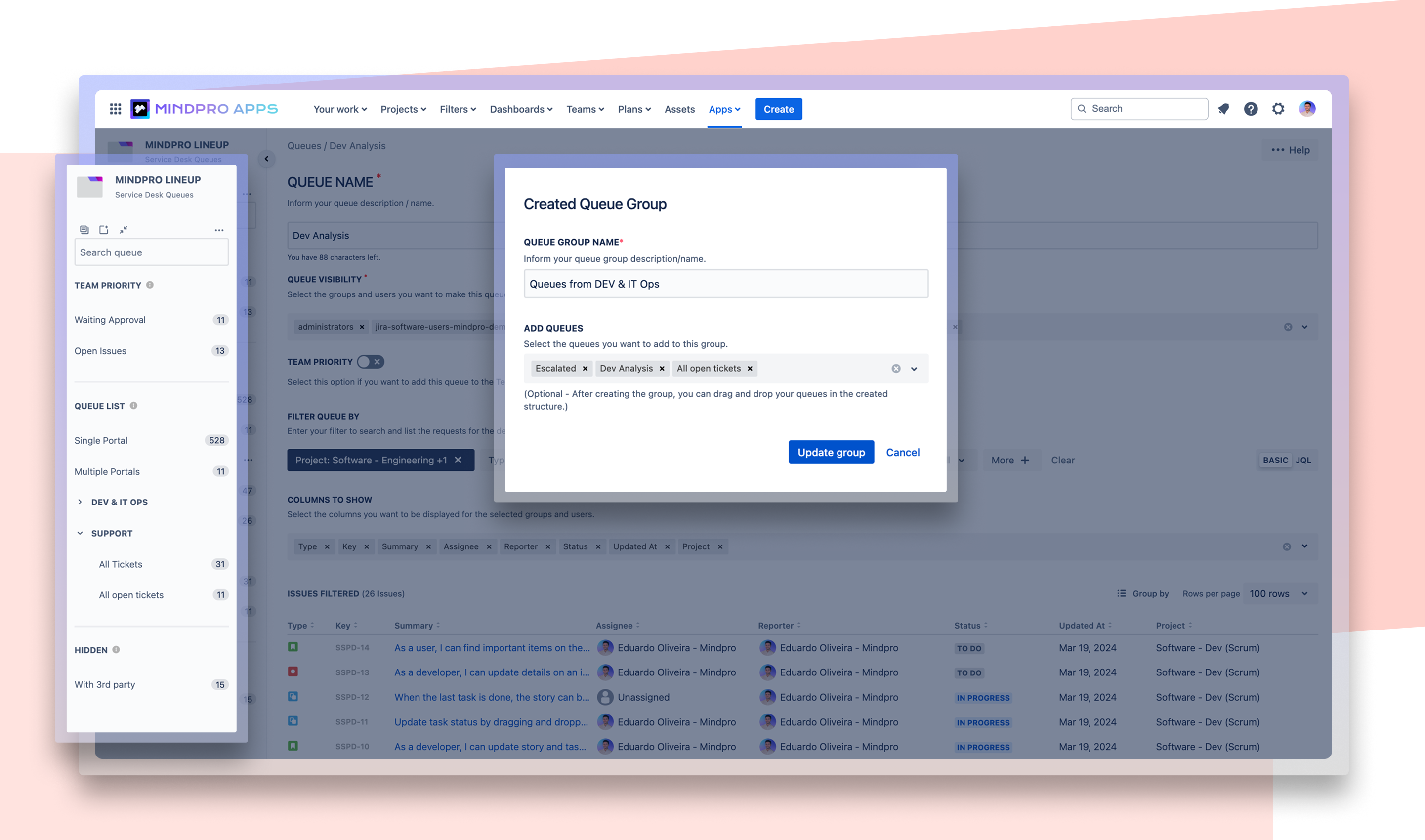Image resolution: width=1425 pixels, height=840 pixels.
Task: Click the info icon next to QUEUE LIST
Action: [133, 405]
